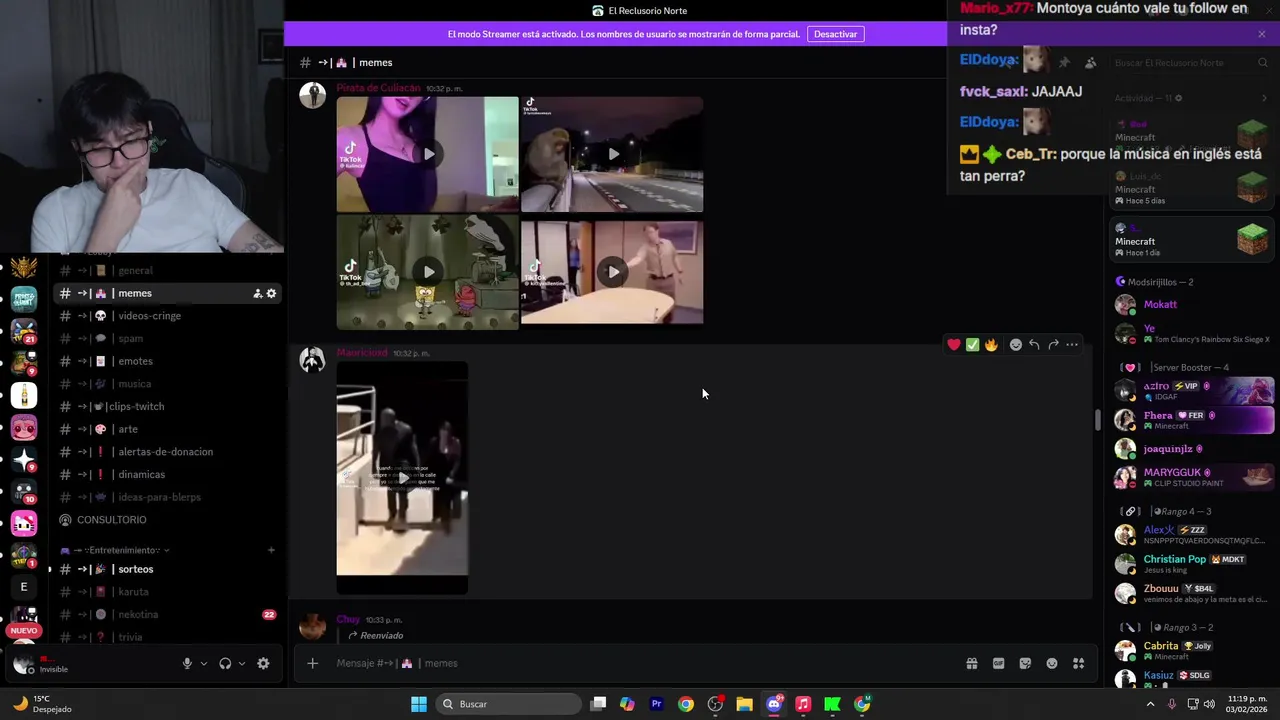The height and width of the screenshot is (720, 1280).
Task: Open Premiere Pro from taskbar
Action: tap(656, 704)
